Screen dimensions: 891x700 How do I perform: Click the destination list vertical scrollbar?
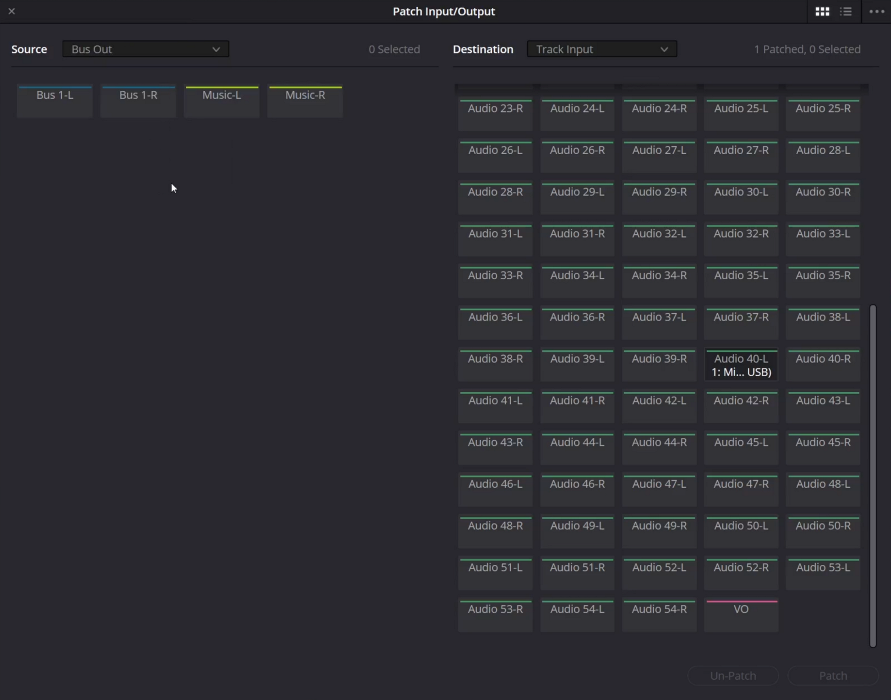click(873, 476)
